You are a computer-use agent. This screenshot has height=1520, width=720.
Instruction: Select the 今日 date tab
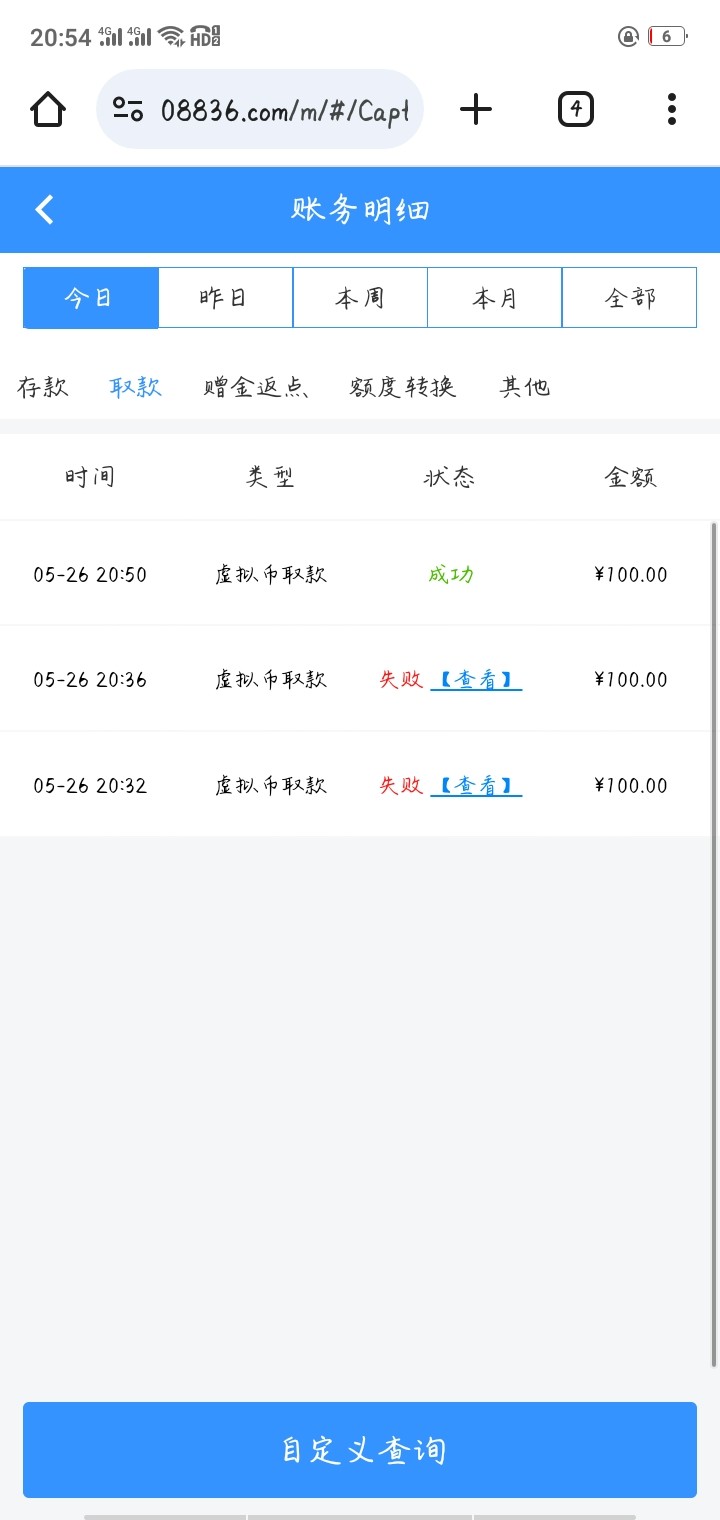click(90, 298)
